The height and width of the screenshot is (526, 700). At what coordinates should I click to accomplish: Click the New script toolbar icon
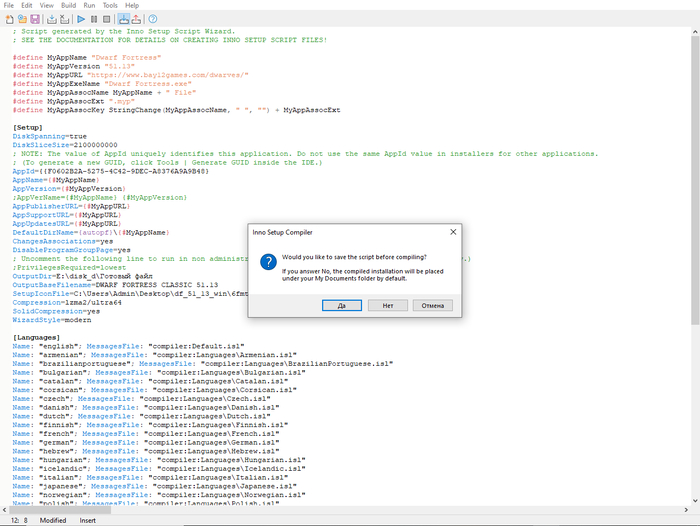pyautogui.click(x=9, y=19)
